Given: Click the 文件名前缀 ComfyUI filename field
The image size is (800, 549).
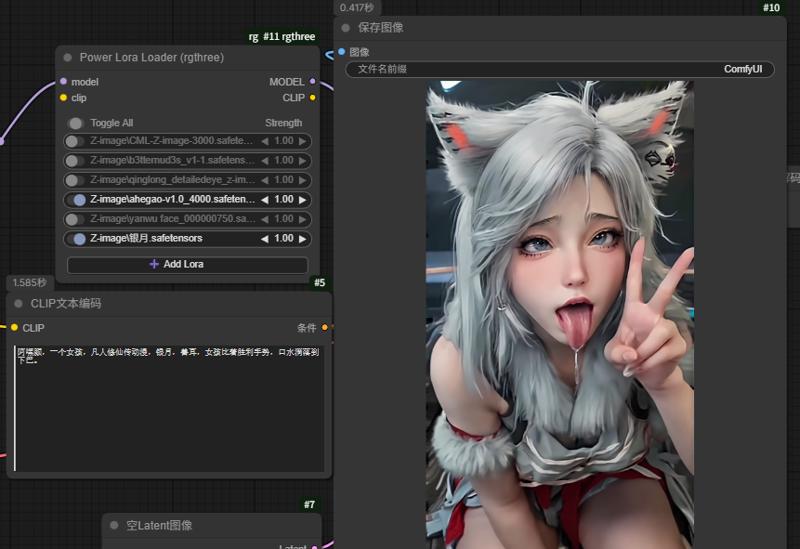Looking at the screenshot, I should pos(560,70).
